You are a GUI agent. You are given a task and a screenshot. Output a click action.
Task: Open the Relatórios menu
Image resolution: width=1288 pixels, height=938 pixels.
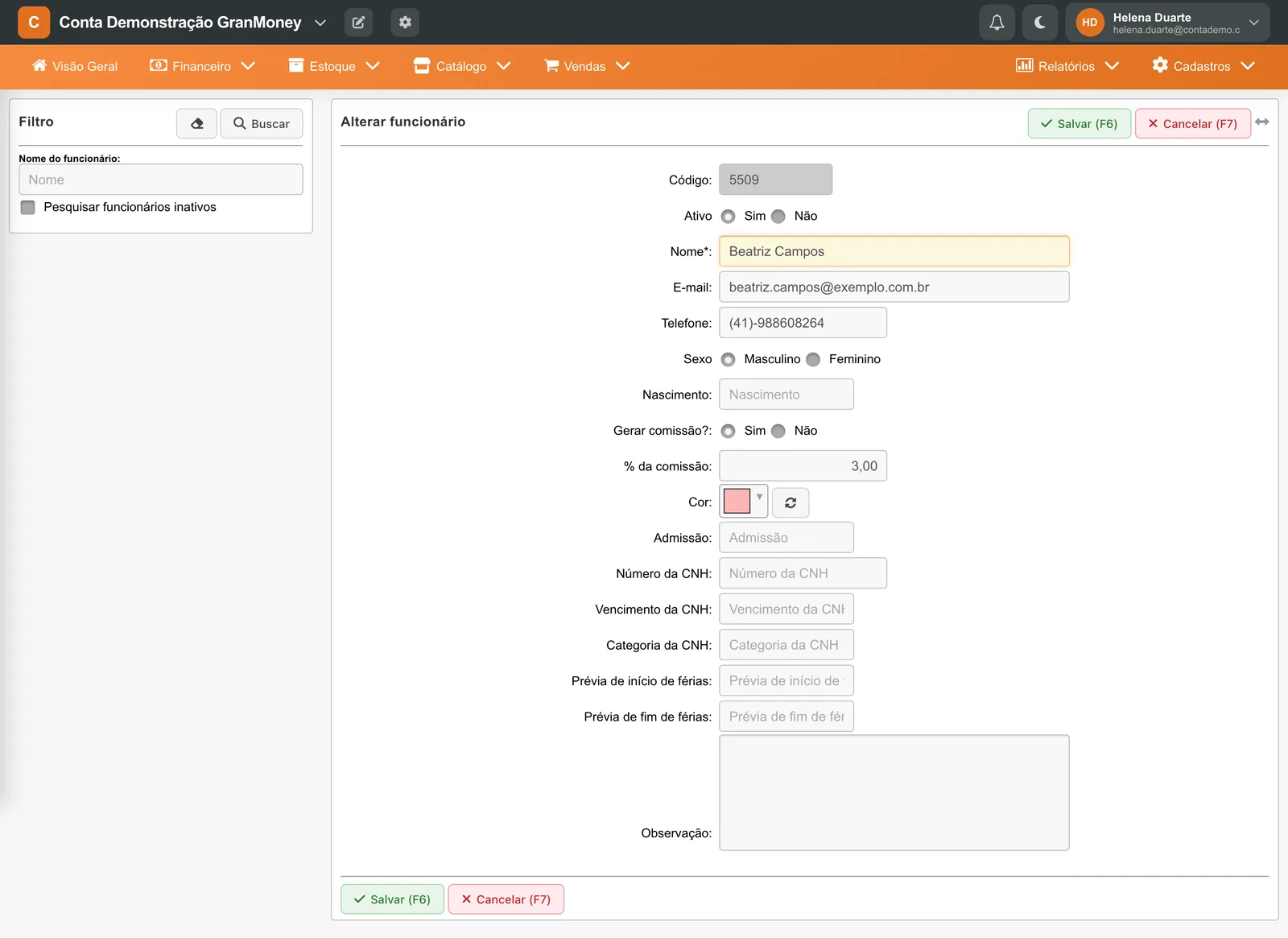1067,66
